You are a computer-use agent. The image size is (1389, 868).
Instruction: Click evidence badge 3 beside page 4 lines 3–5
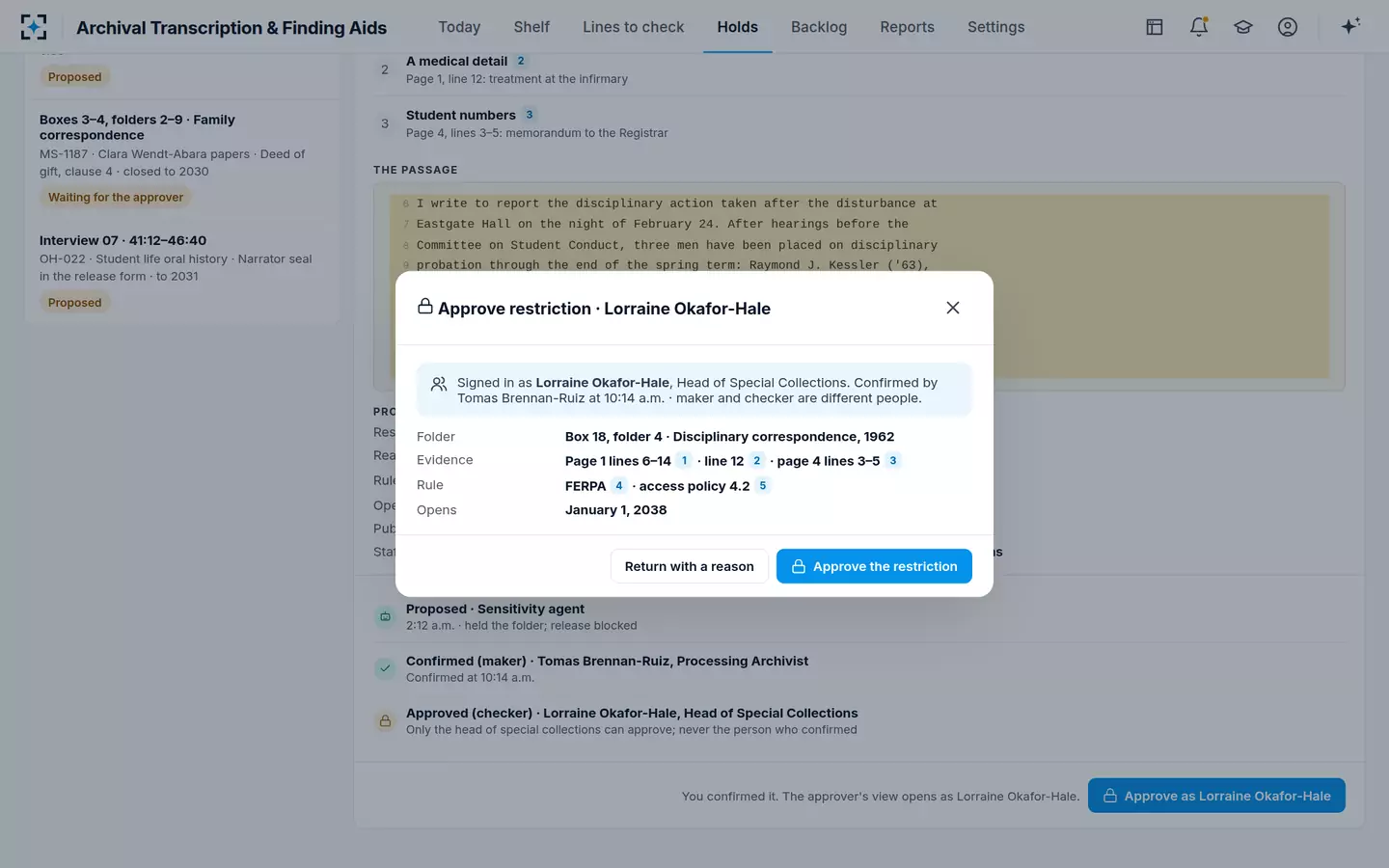point(893,461)
